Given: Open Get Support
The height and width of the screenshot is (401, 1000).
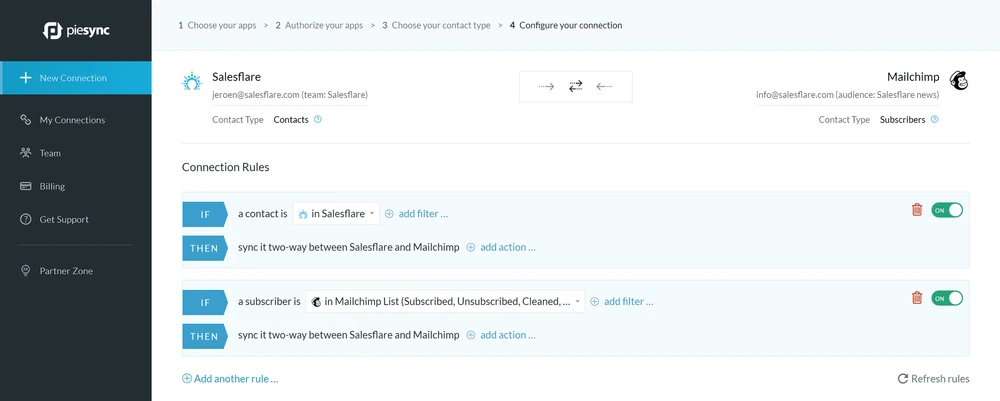Looking at the screenshot, I should [64, 219].
